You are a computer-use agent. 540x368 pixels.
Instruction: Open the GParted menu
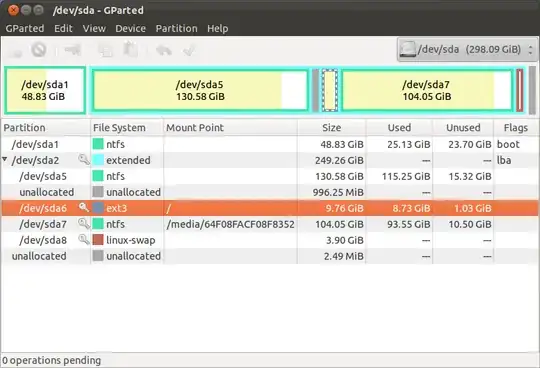25,28
